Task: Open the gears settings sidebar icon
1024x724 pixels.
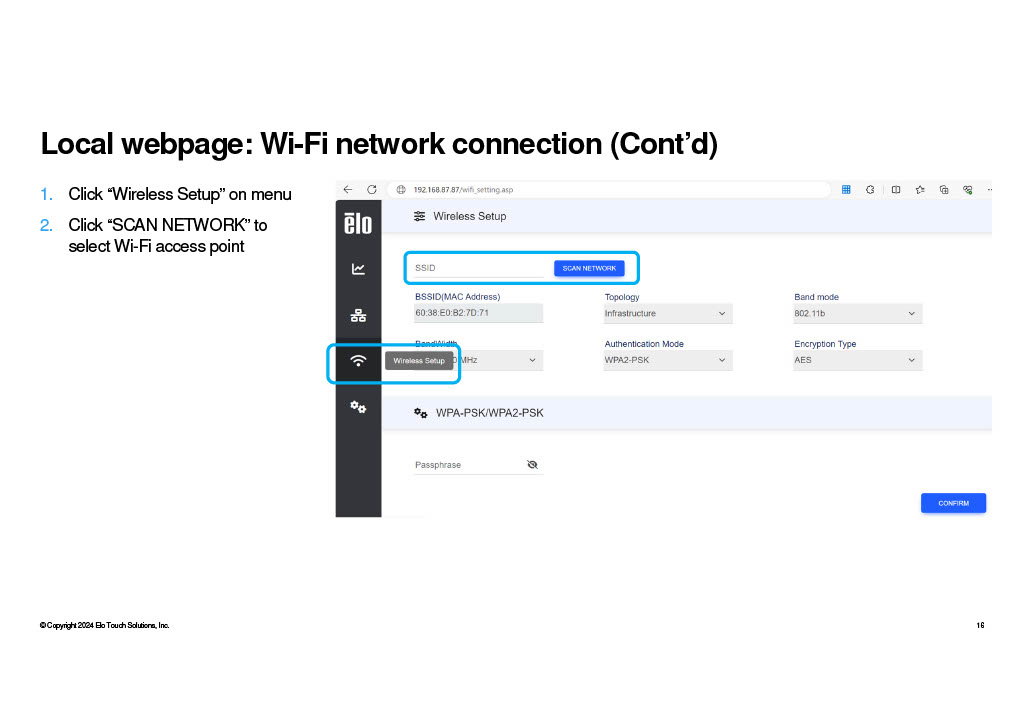Action: point(358,407)
